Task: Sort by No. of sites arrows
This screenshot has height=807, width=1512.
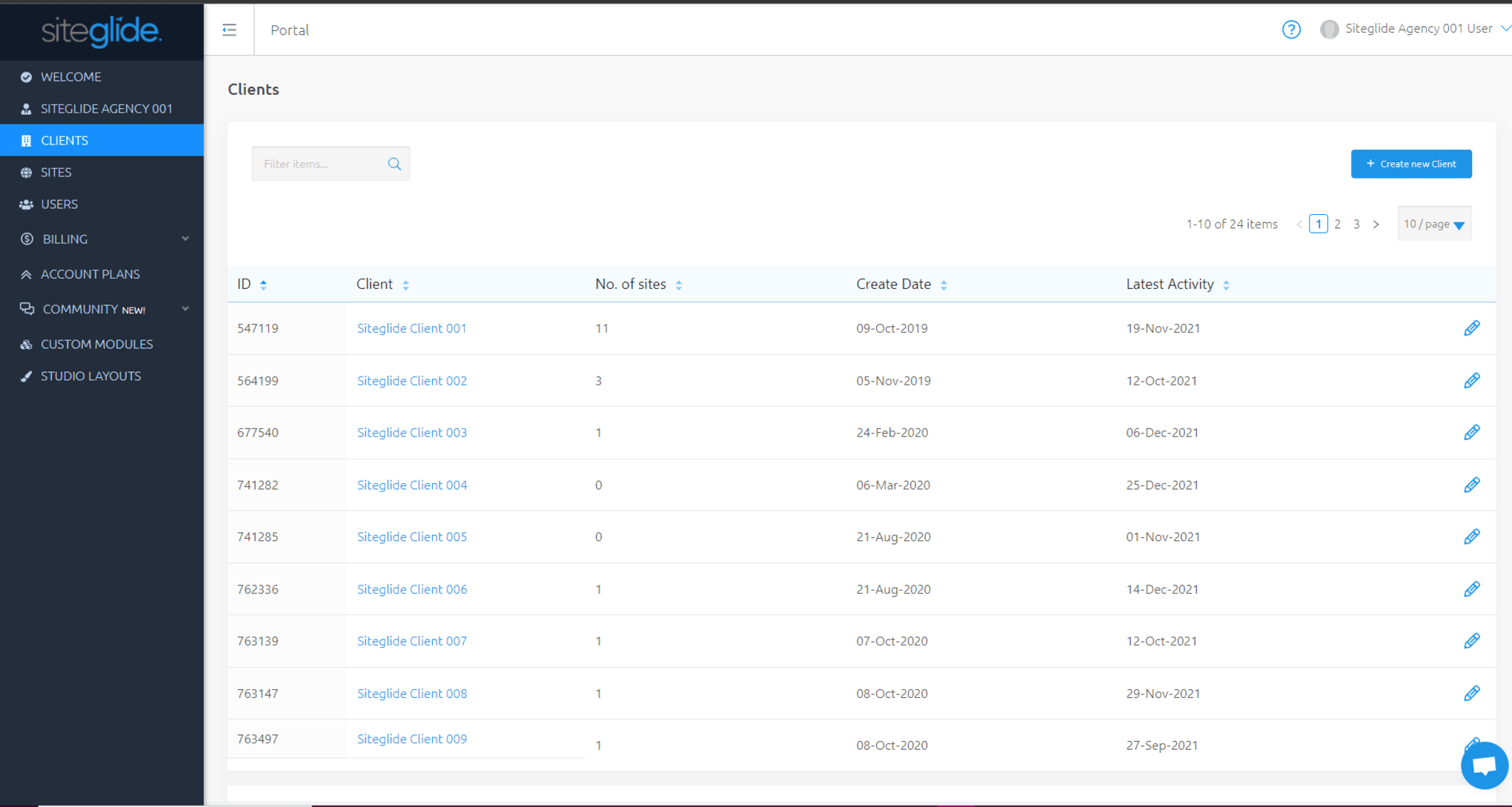Action: point(678,285)
